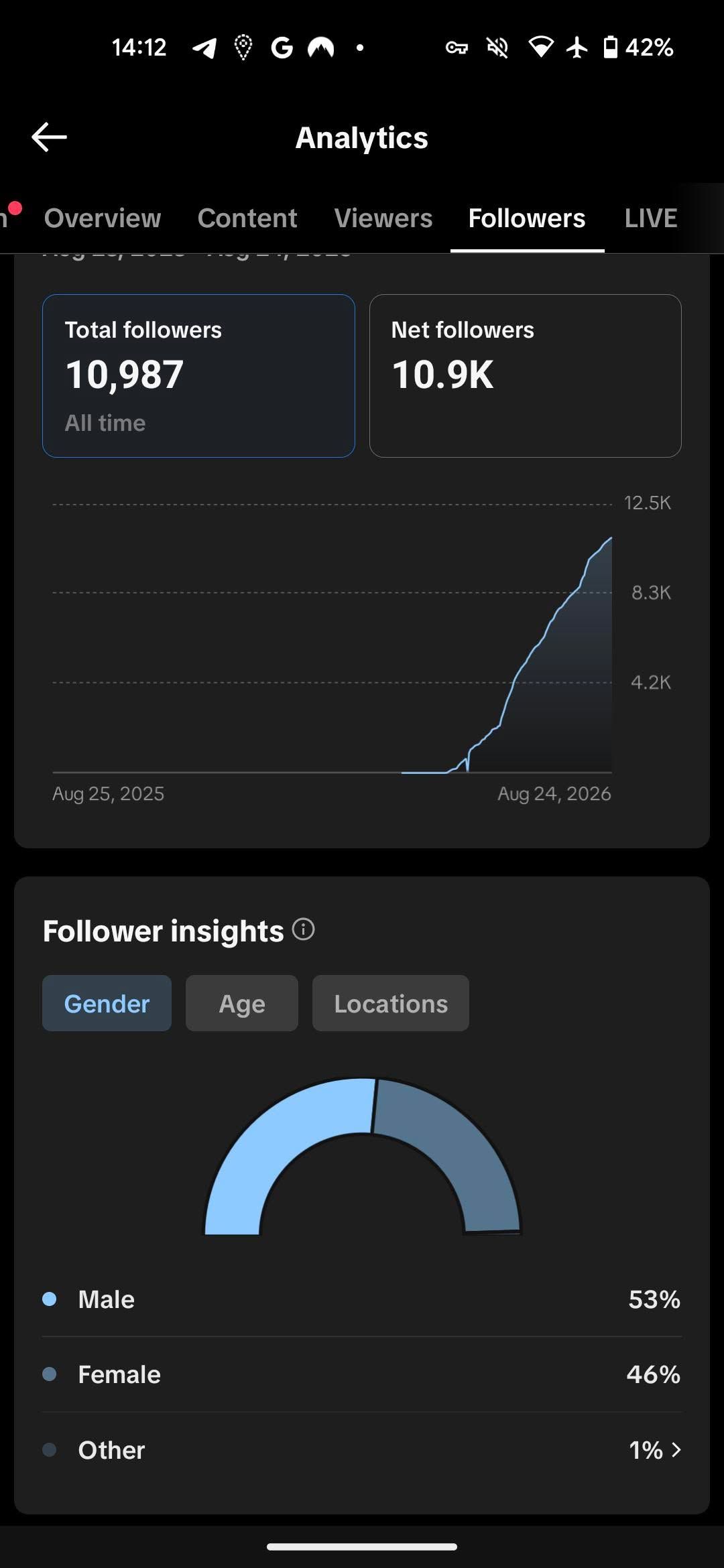Open the Follower insights info icon

[304, 929]
